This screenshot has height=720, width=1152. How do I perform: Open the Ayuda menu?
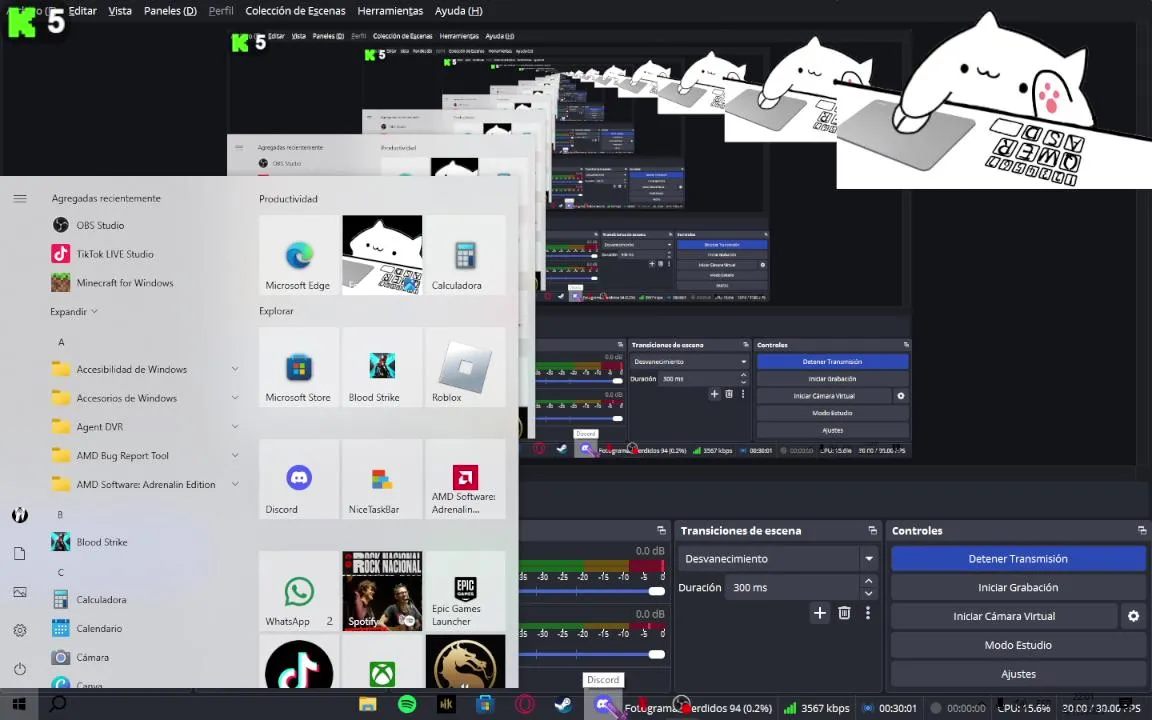click(x=458, y=11)
